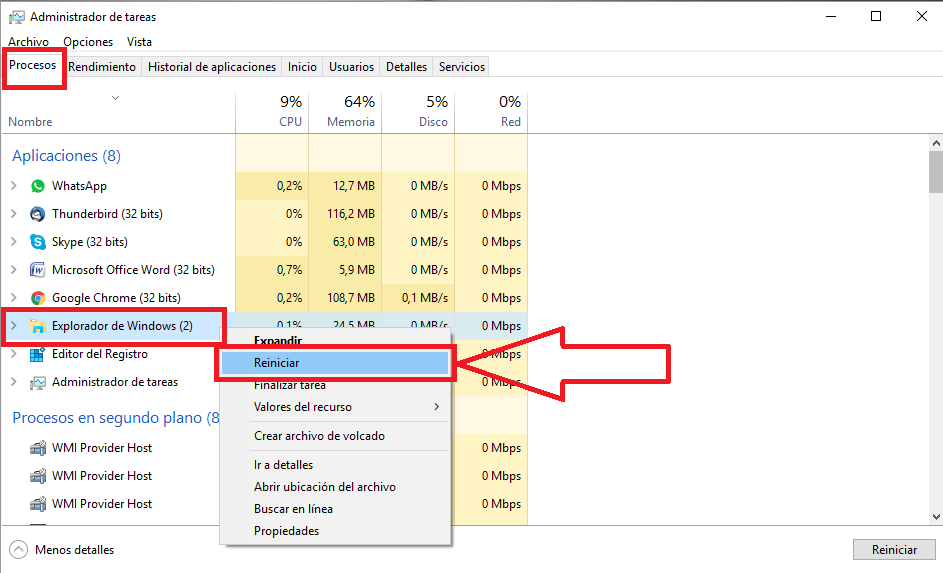Choose Crear archivo de volcado
943x573 pixels.
[x=334, y=436]
